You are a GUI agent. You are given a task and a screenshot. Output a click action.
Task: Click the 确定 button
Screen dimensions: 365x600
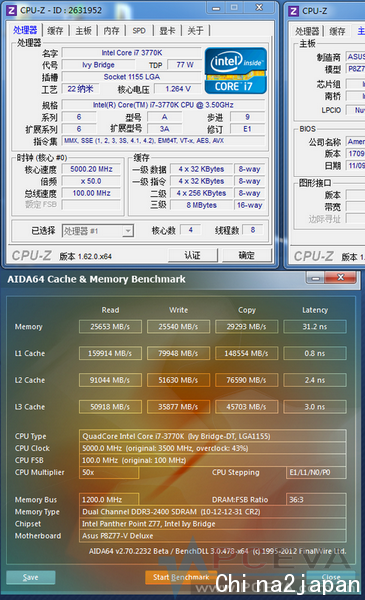click(247, 255)
